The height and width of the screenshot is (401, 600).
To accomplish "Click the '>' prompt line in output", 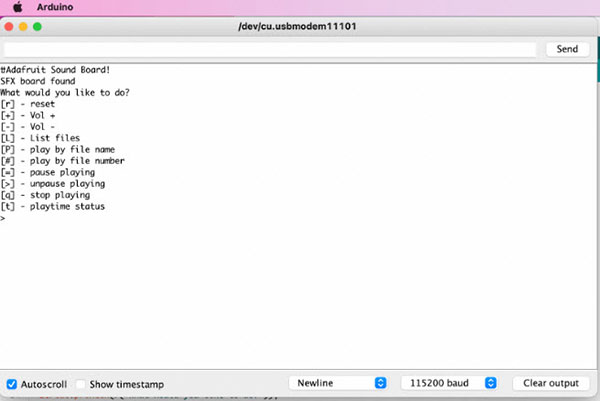I will pos(3,218).
